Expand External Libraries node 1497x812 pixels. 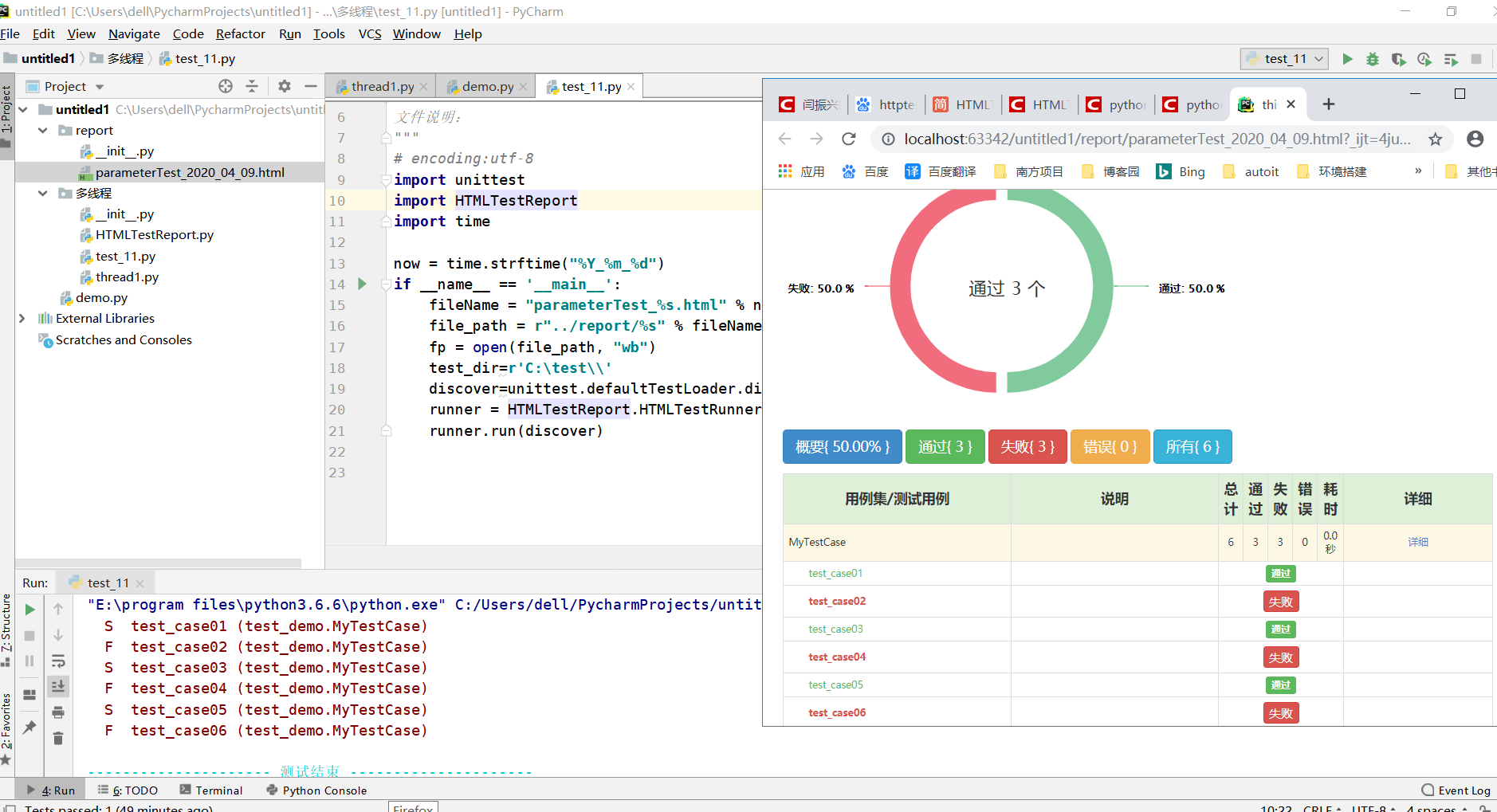(x=22, y=318)
